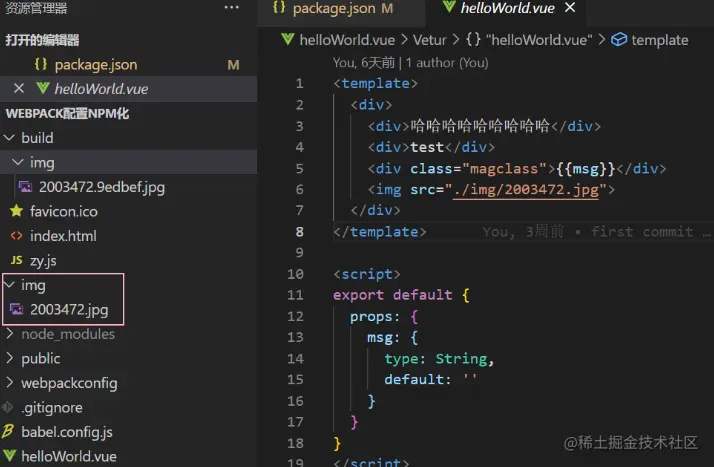Click the Babel icon beside babel.config.js
This screenshot has width=714, height=467.
8,431
